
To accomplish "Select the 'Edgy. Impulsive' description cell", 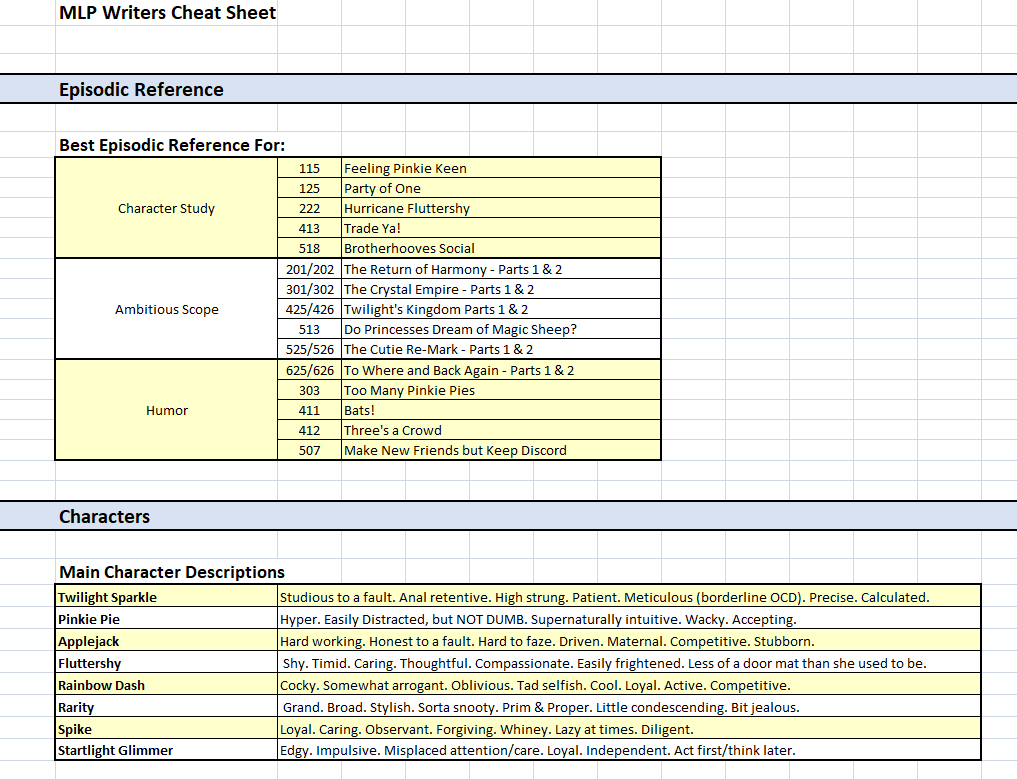I will 629,750.
